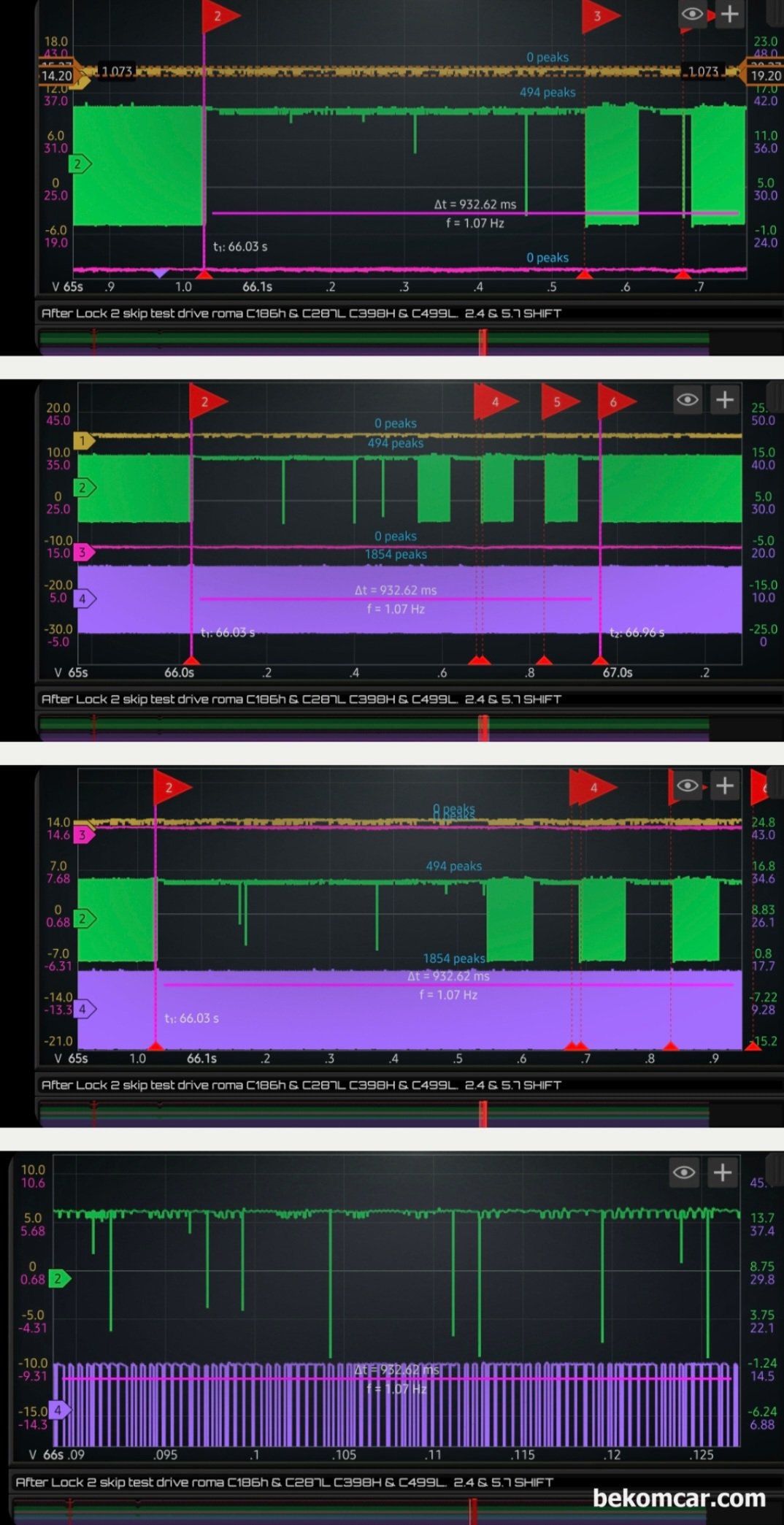Click the overview timeline strip under the top chart

(374, 341)
